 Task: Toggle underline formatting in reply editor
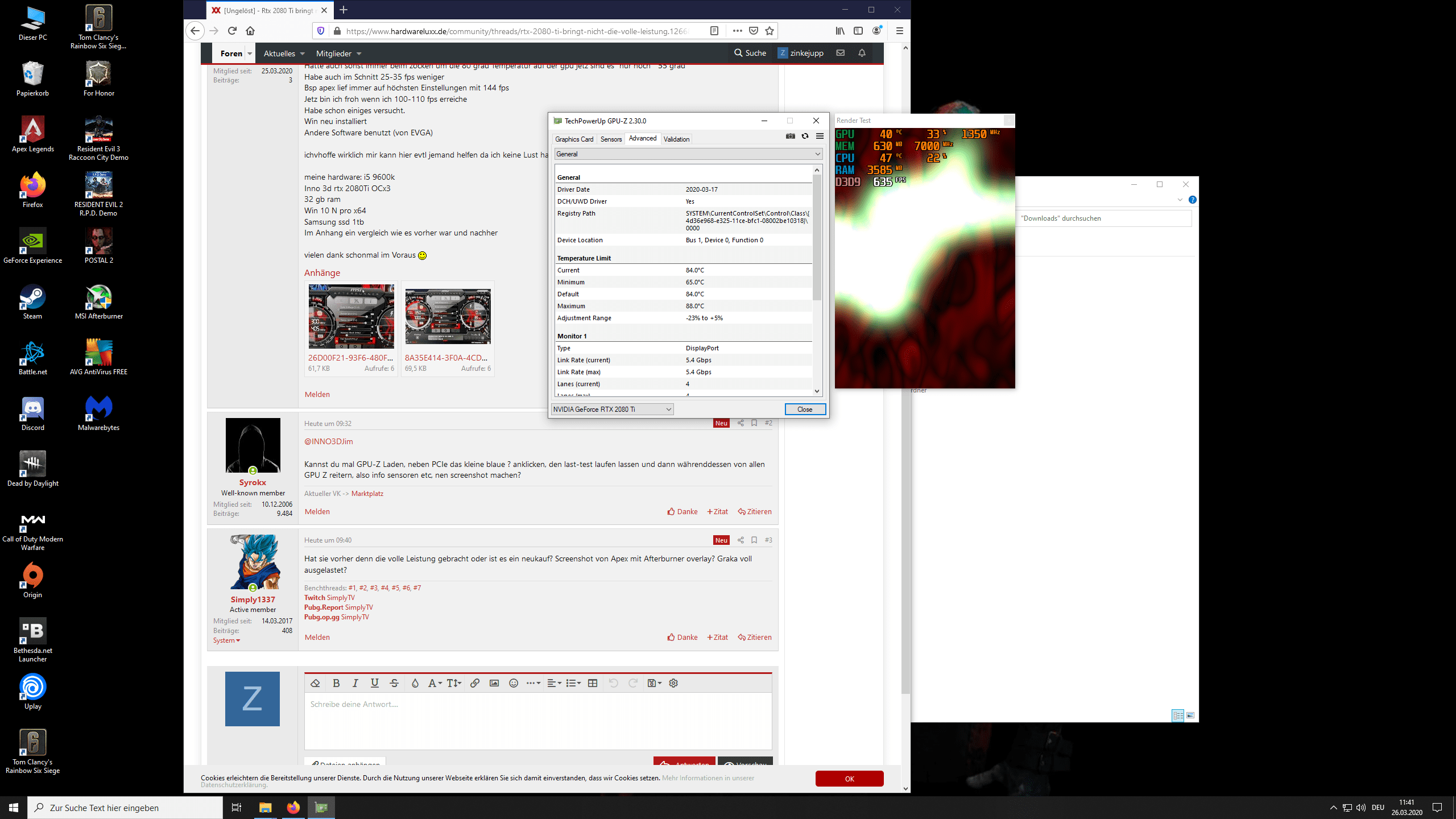click(x=374, y=683)
